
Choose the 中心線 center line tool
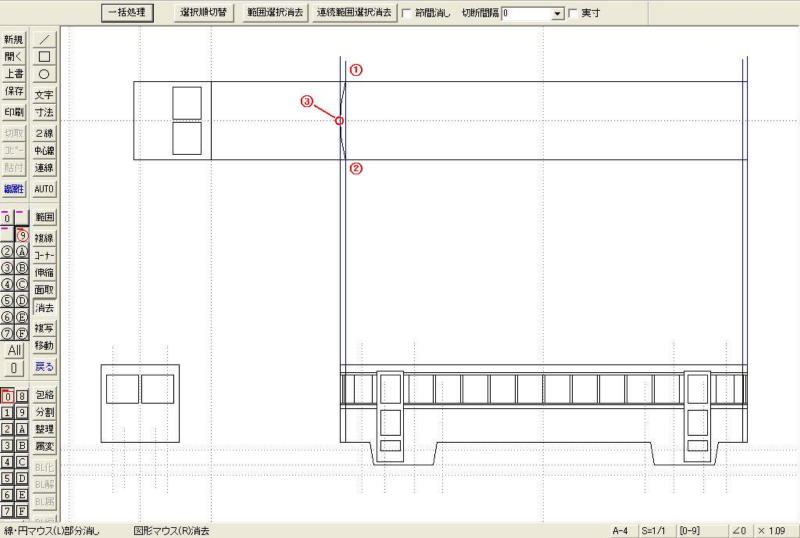click(44, 151)
